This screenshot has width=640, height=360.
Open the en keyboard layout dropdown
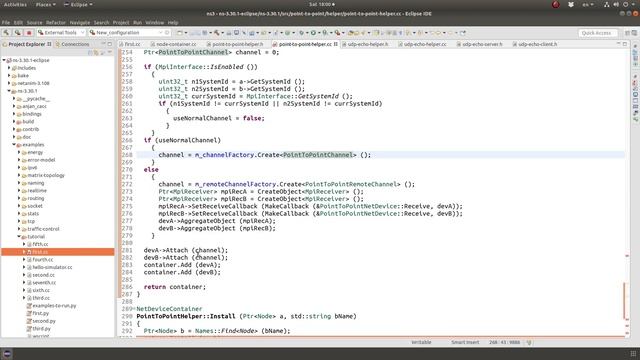click(x=588, y=4)
